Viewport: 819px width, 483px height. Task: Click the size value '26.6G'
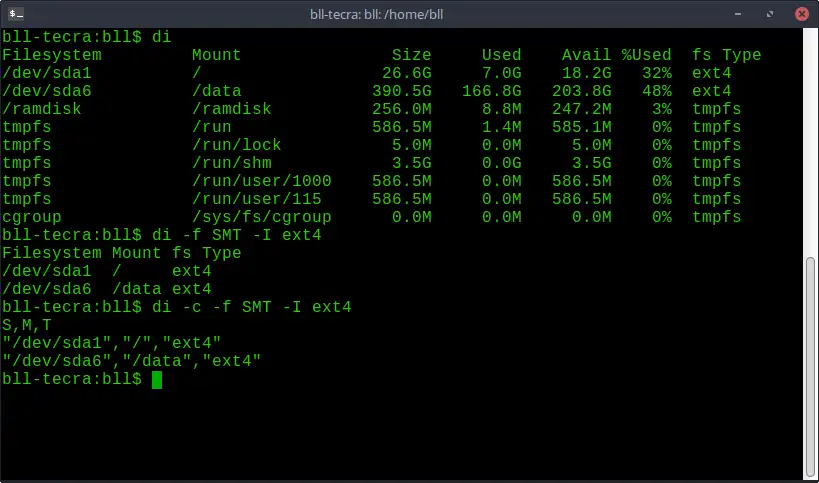coord(406,73)
